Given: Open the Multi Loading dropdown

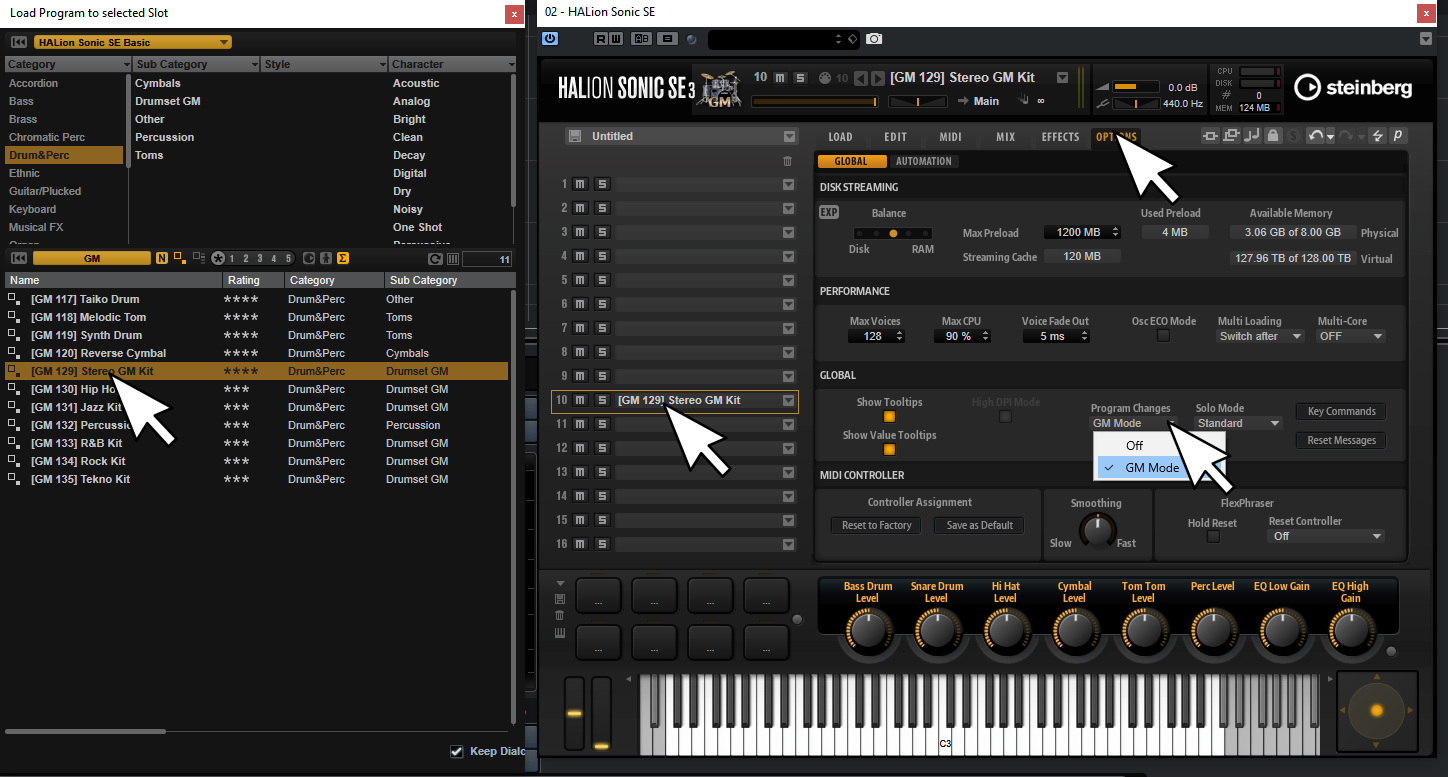Looking at the screenshot, I should click(x=1261, y=336).
